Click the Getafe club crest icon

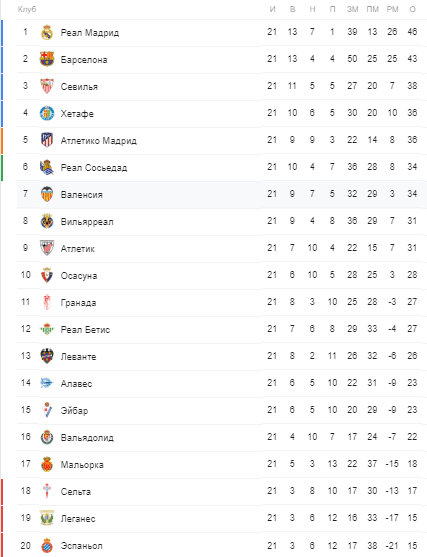pos(47,113)
